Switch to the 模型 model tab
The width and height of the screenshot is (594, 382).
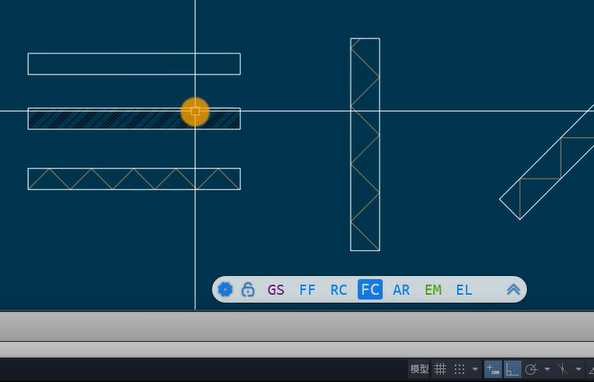[419, 369]
